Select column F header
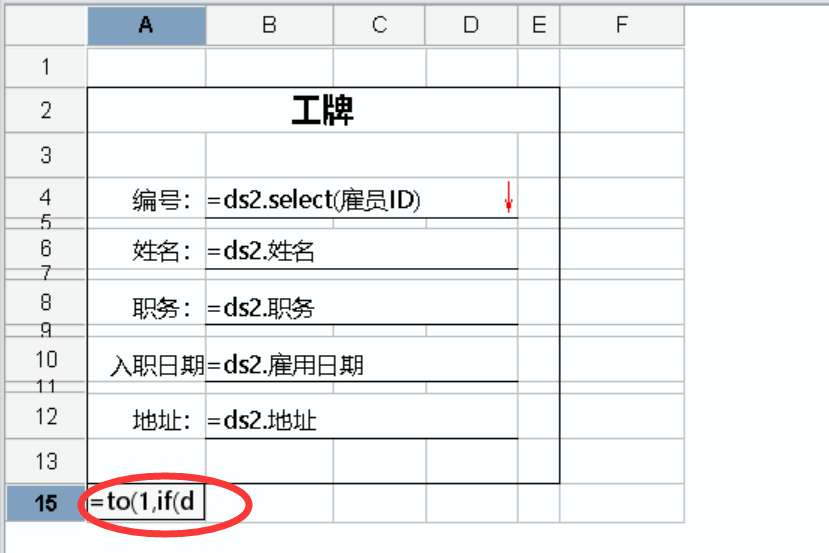This screenshot has height=553, width=829. click(x=621, y=26)
